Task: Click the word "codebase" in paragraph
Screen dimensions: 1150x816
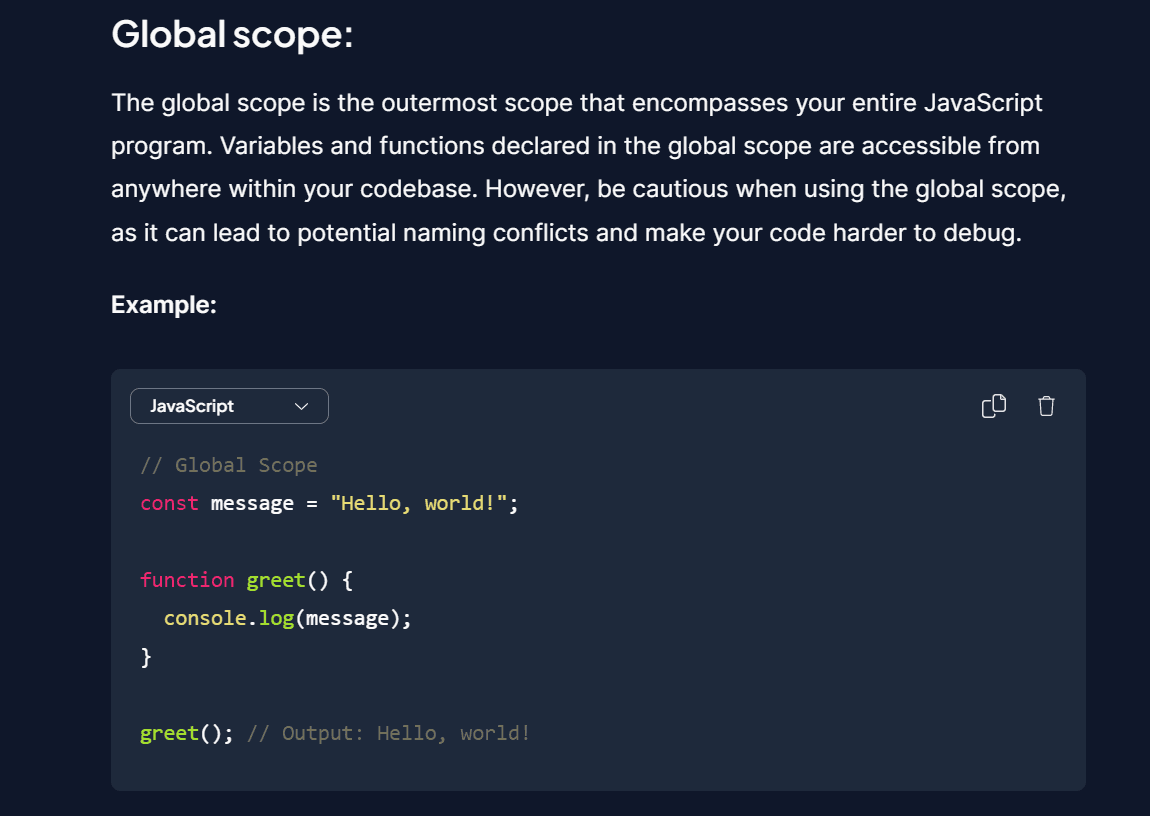Action: 426,189
